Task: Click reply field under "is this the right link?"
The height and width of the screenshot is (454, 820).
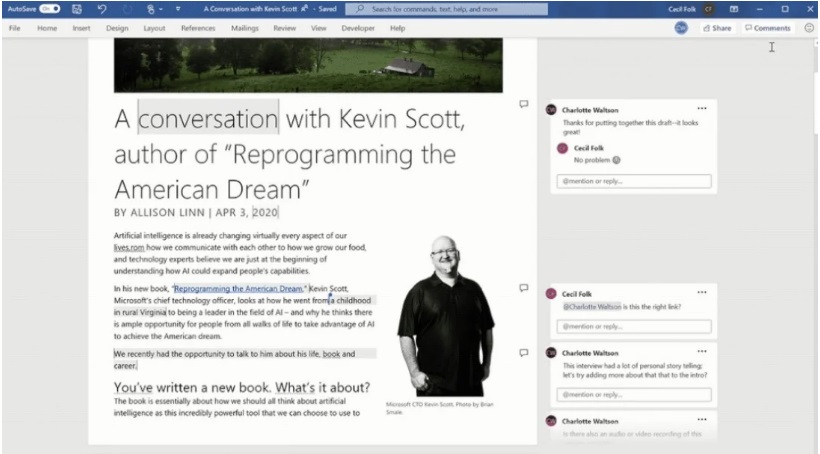Action: click(x=635, y=326)
